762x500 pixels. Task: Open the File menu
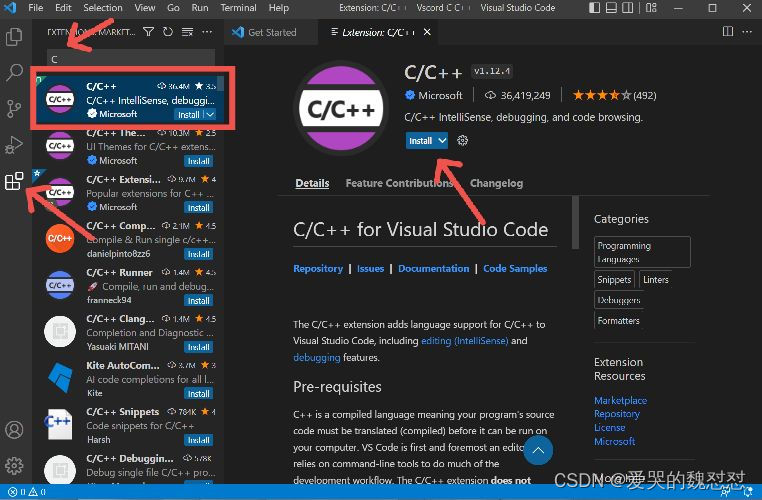click(35, 8)
